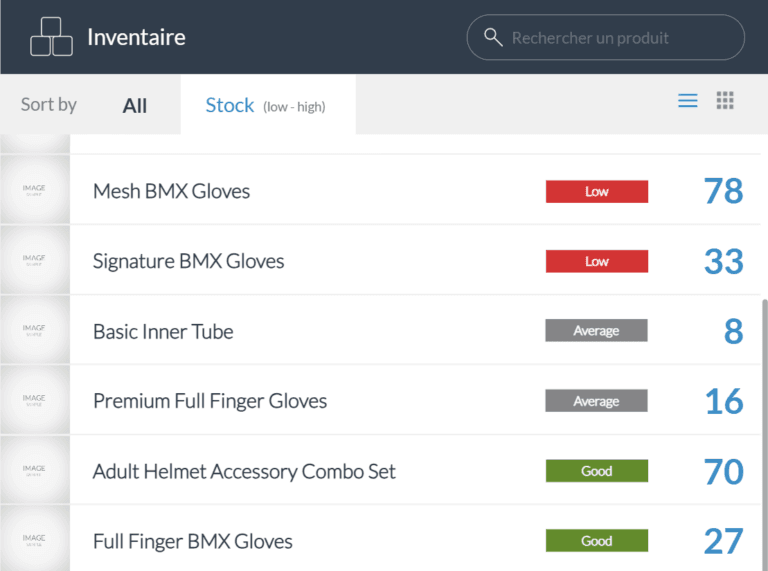Open the Basic Inner Tube product
The height and width of the screenshot is (571, 768).
pos(163,331)
